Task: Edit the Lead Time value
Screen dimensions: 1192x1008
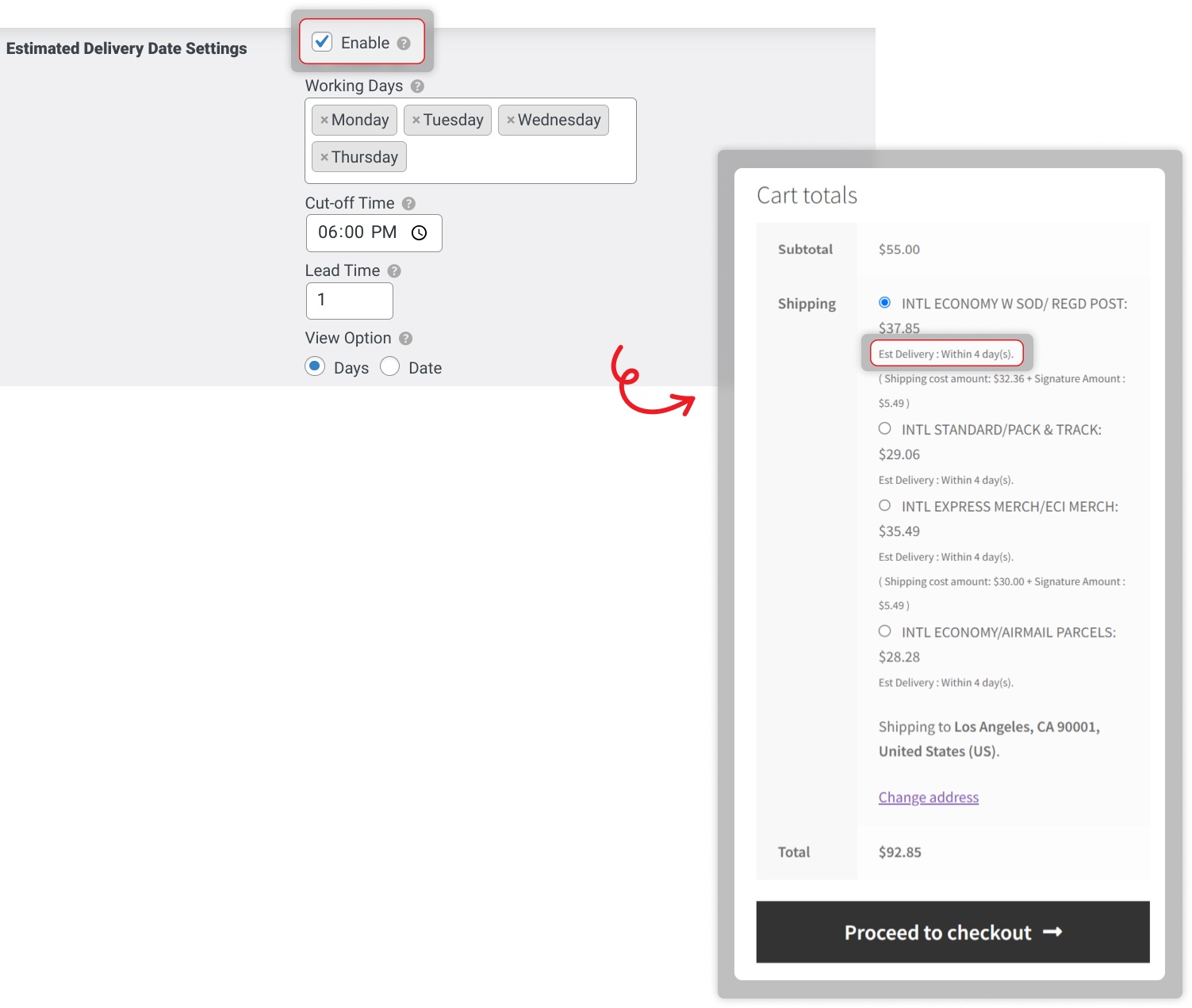Action: pyautogui.click(x=349, y=301)
